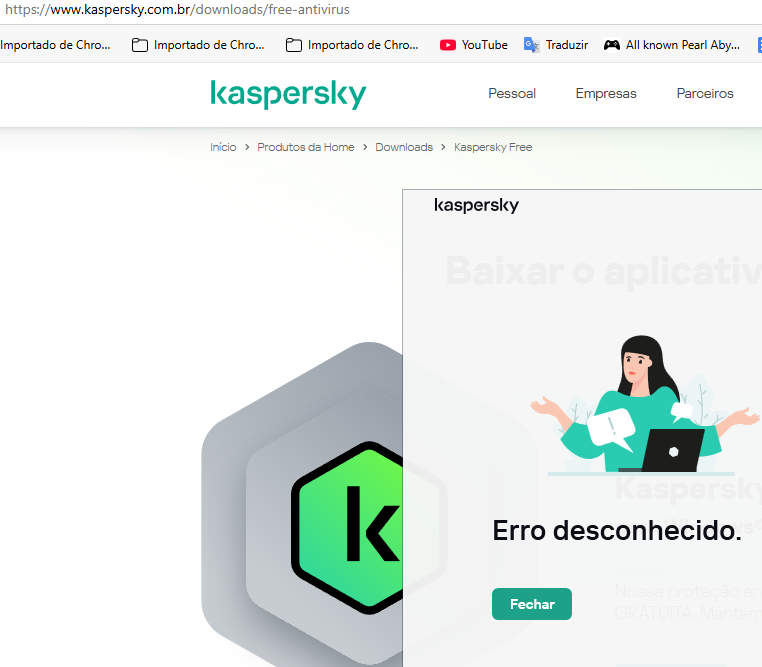
Task: Open the Traduzir bookmark
Action: [556, 45]
